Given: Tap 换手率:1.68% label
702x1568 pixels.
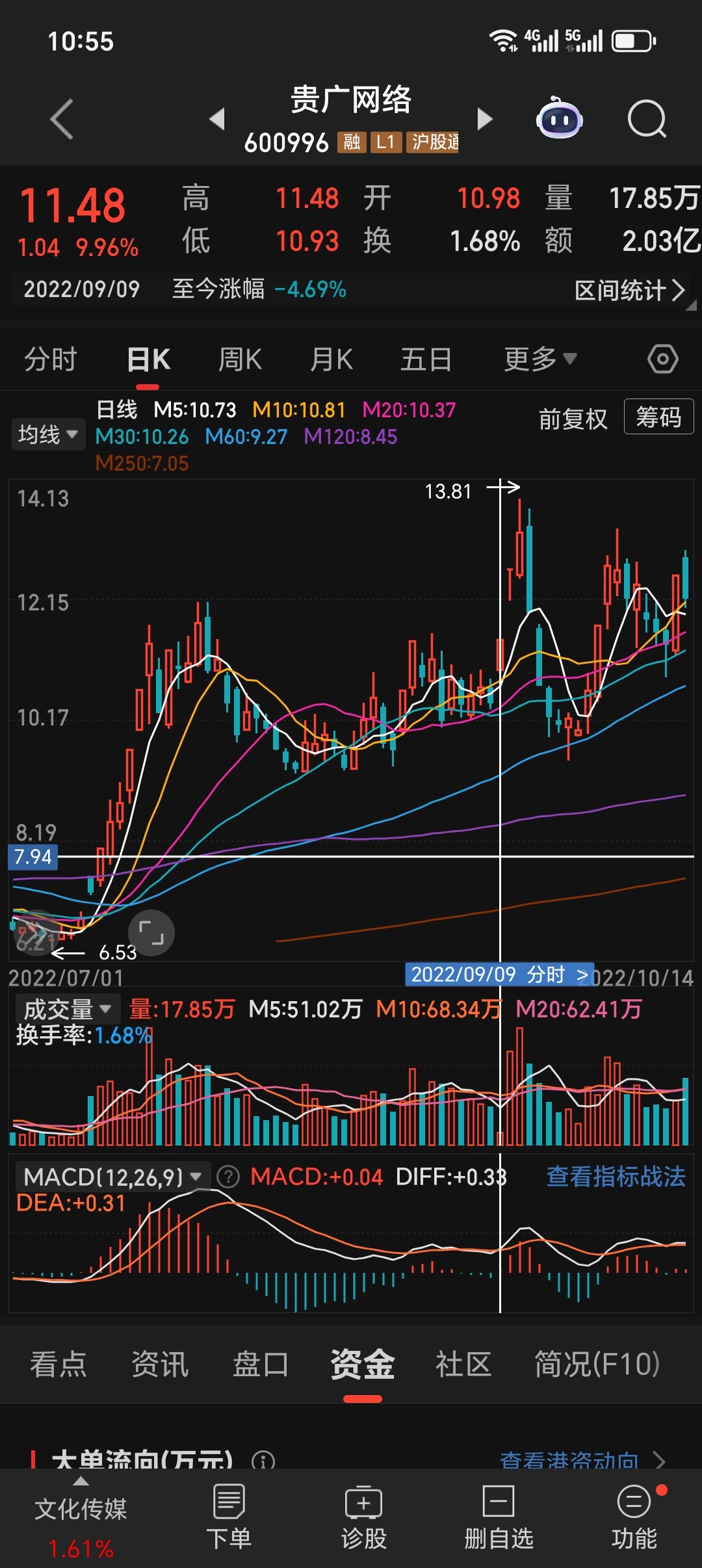Looking at the screenshot, I should click(x=84, y=1036).
